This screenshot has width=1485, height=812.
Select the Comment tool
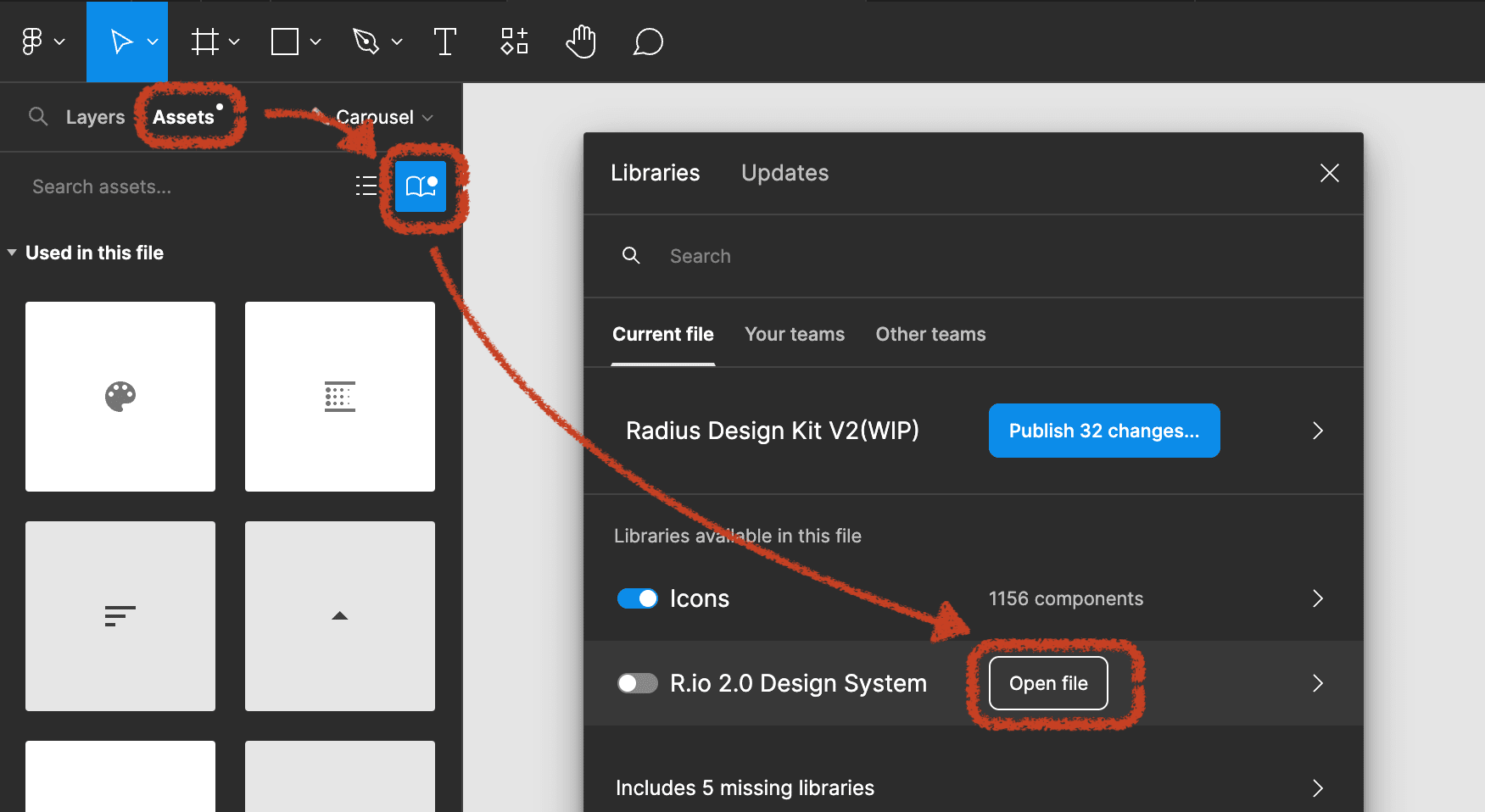click(648, 42)
